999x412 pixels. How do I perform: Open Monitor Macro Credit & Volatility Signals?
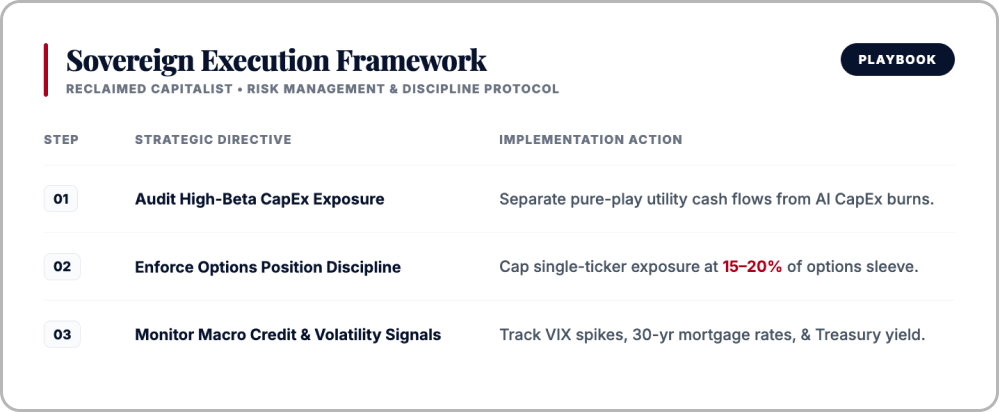[x=288, y=334]
